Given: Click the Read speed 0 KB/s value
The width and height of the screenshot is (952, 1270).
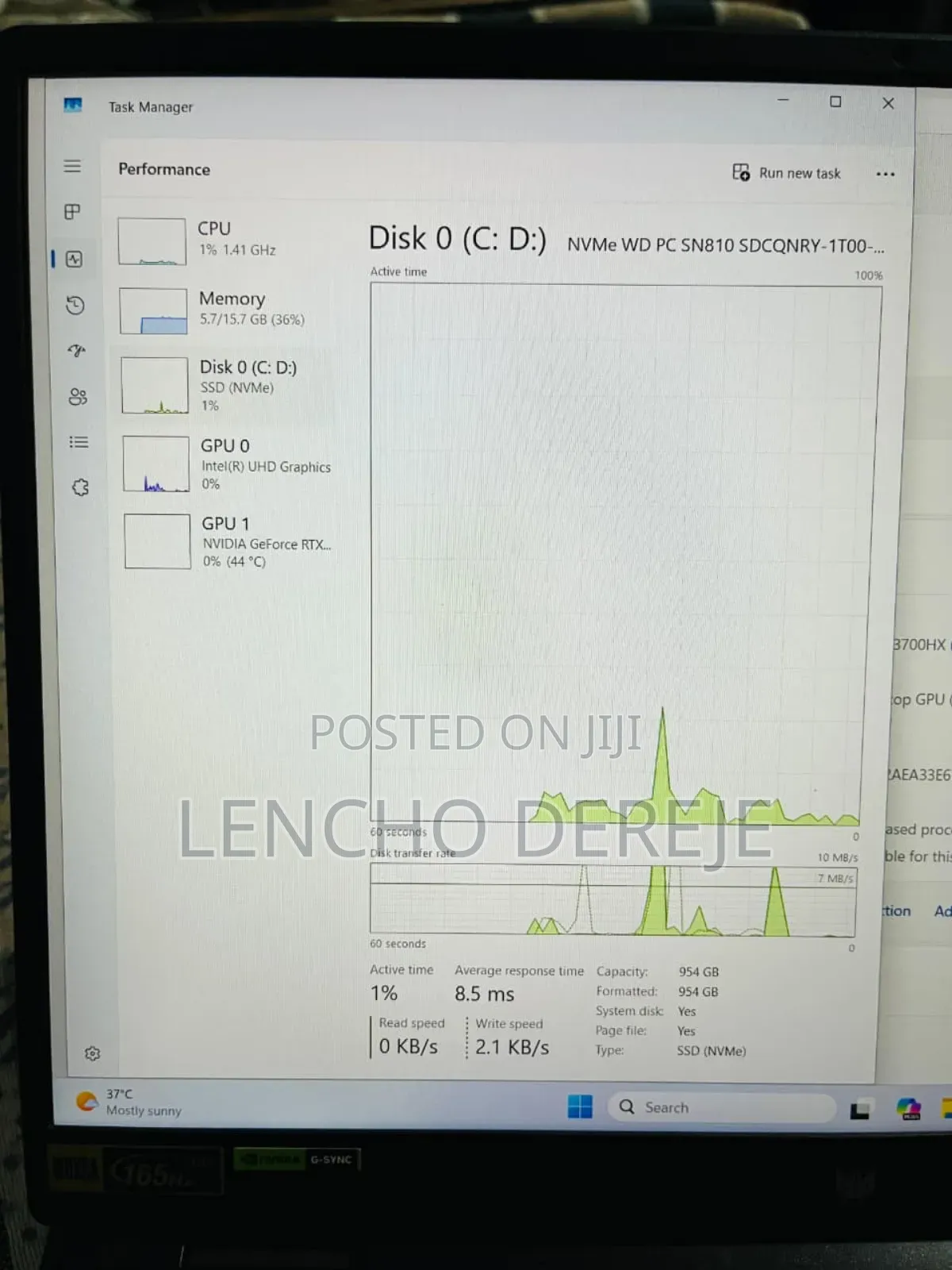Looking at the screenshot, I should pyautogui.click(x=408, y=1046).
